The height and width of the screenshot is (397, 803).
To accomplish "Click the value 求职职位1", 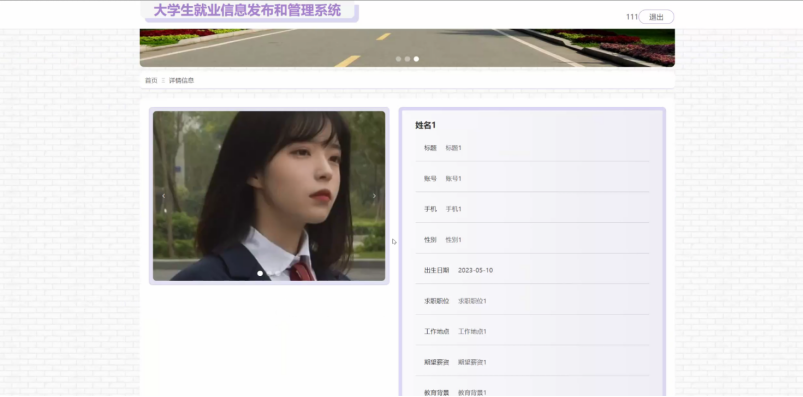I will pyautogui.click(x=472, y=301).
